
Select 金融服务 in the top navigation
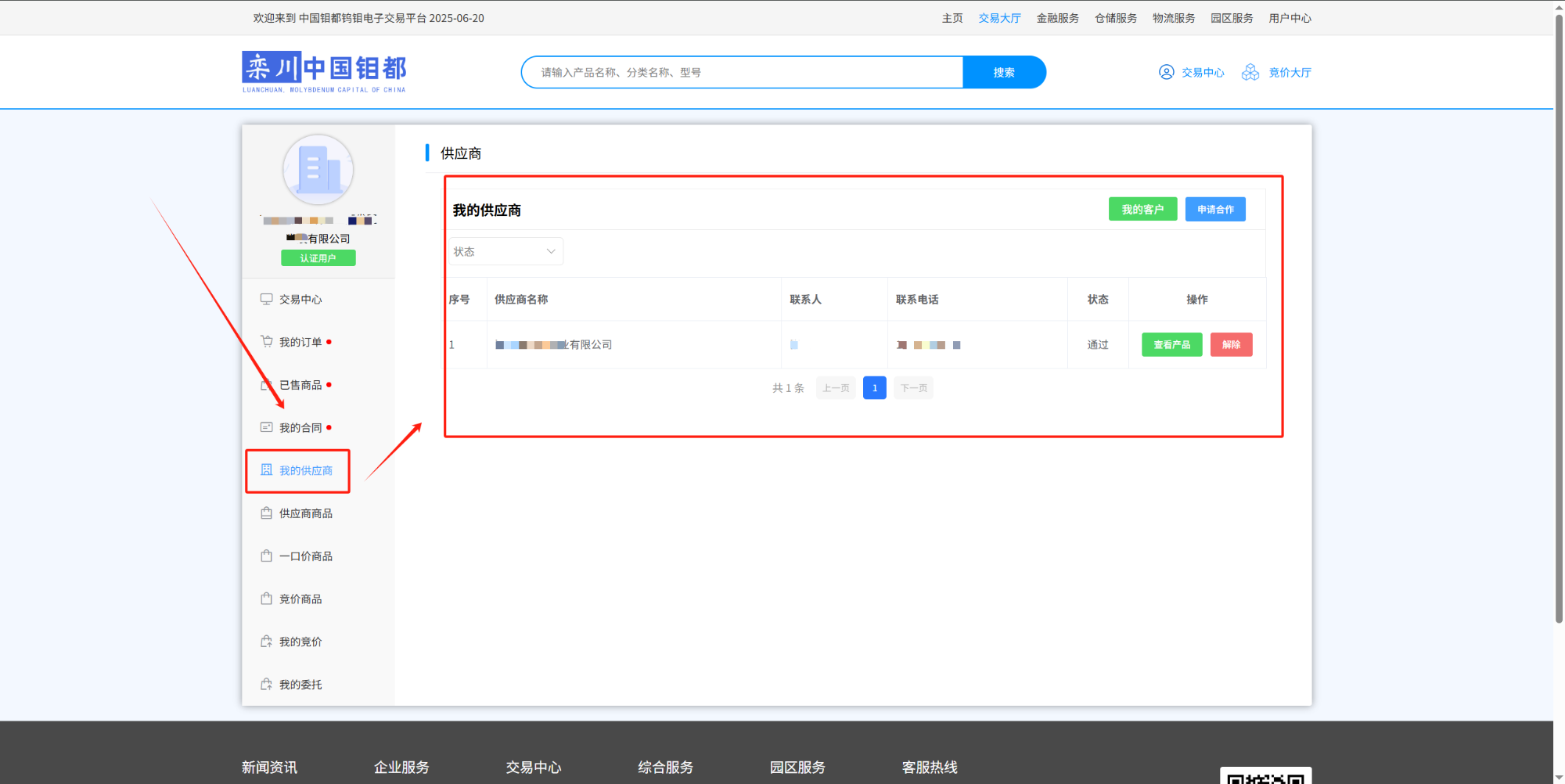[x=1057, y=18]
